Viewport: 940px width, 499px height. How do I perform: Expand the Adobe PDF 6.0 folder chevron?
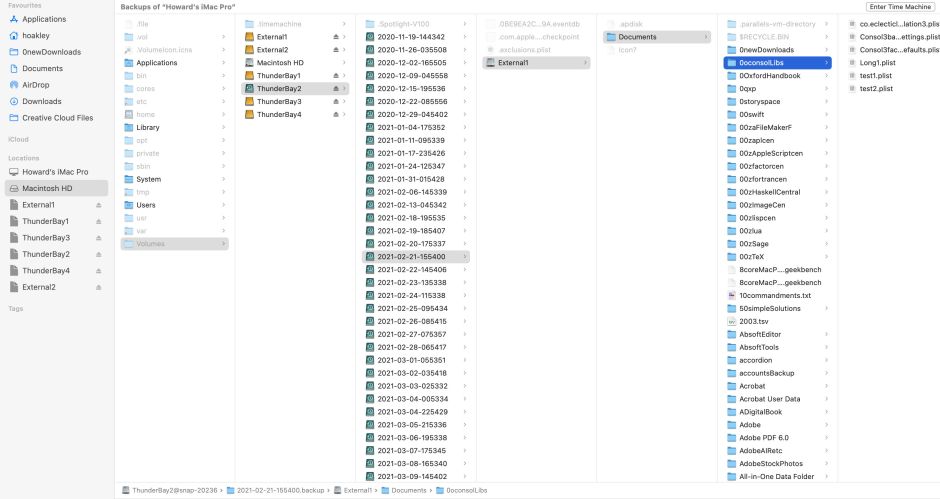[827, 438]
